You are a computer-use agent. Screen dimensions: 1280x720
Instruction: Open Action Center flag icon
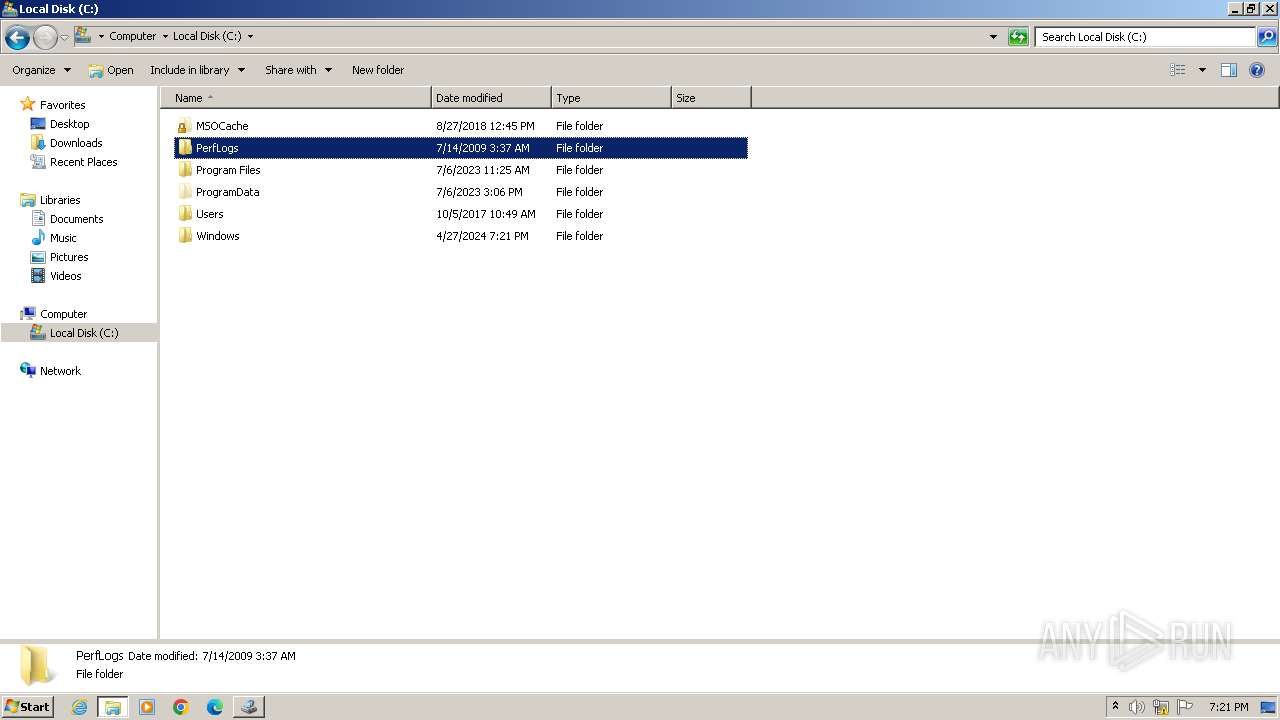(1185, 707)
